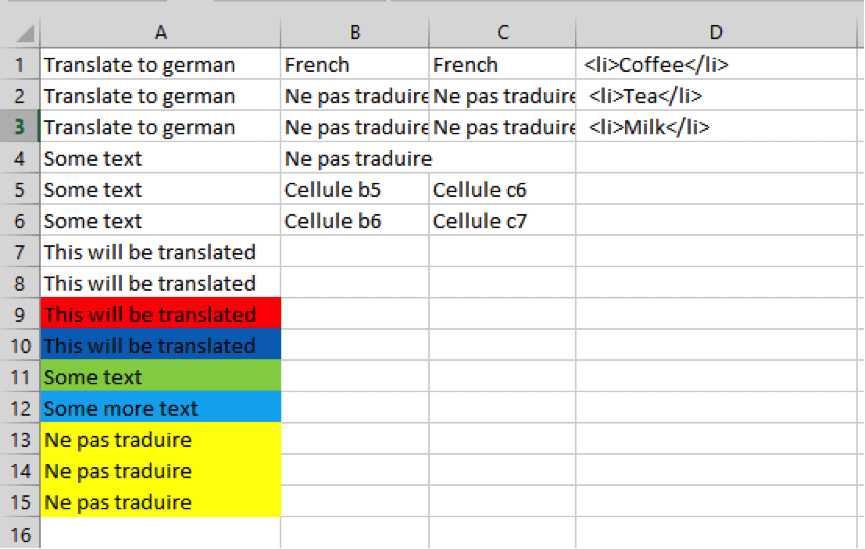Click cell Cellule b5
865x549 pixels.
coord(355,189)
